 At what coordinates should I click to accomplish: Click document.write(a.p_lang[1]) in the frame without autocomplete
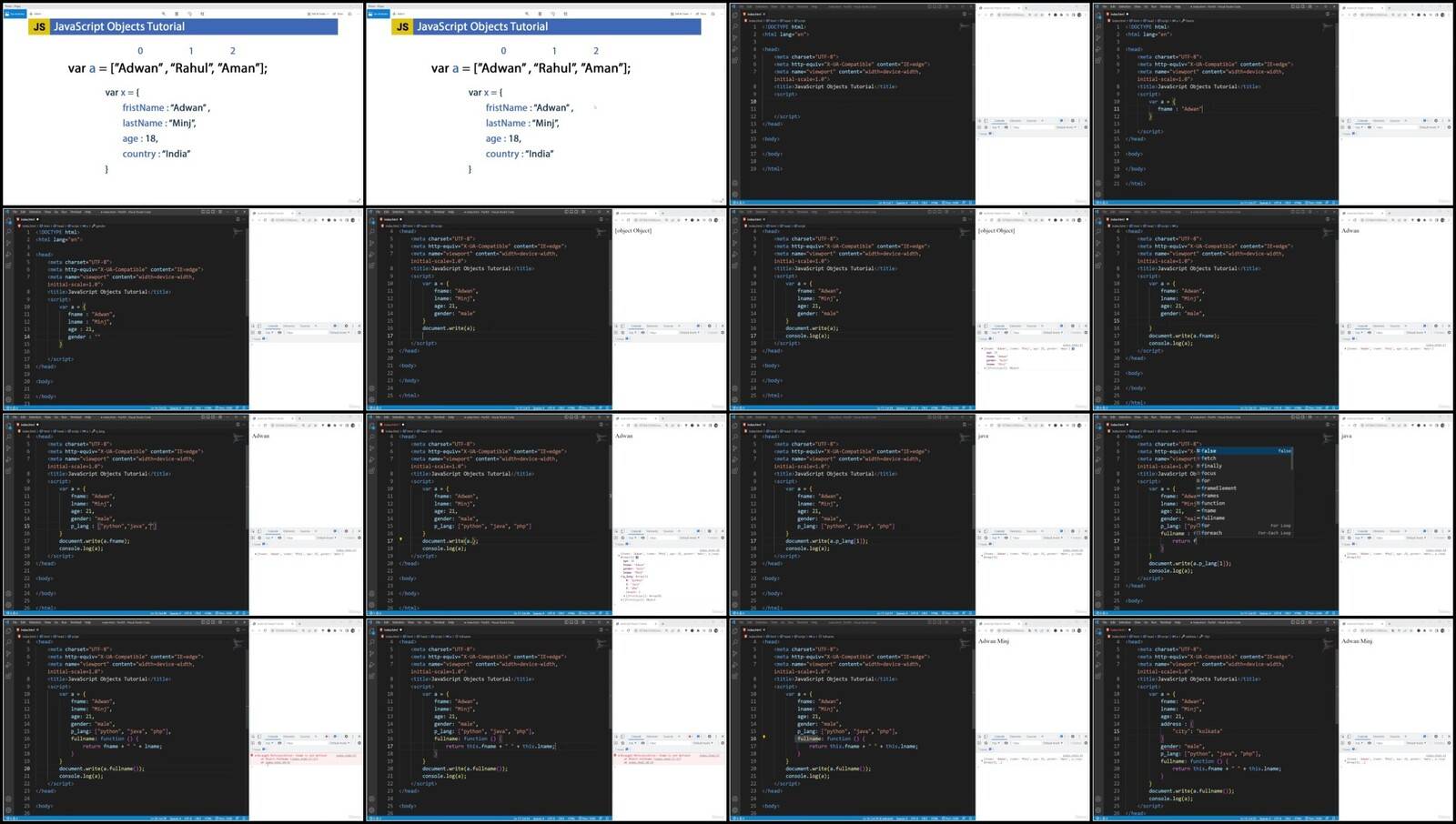coord(826,541)
